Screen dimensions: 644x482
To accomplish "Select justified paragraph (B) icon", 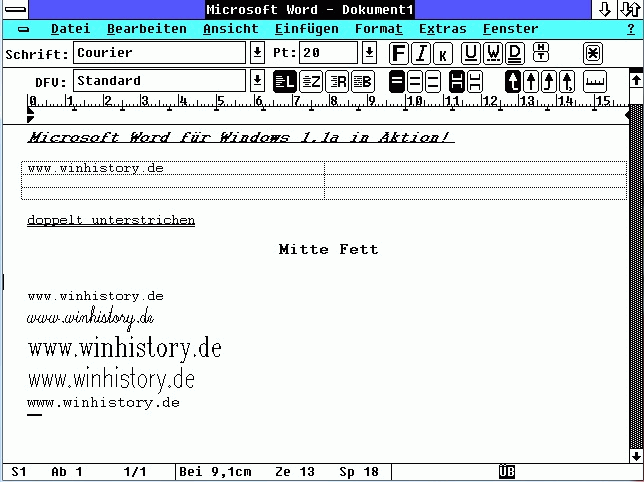I will click(363, 81).
